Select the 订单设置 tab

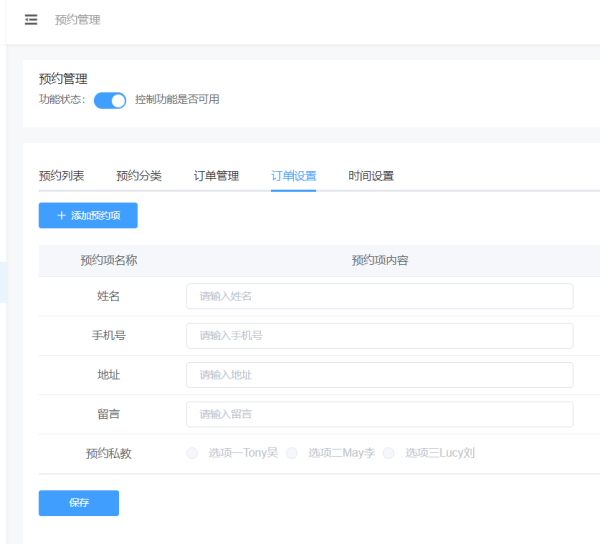293,176
